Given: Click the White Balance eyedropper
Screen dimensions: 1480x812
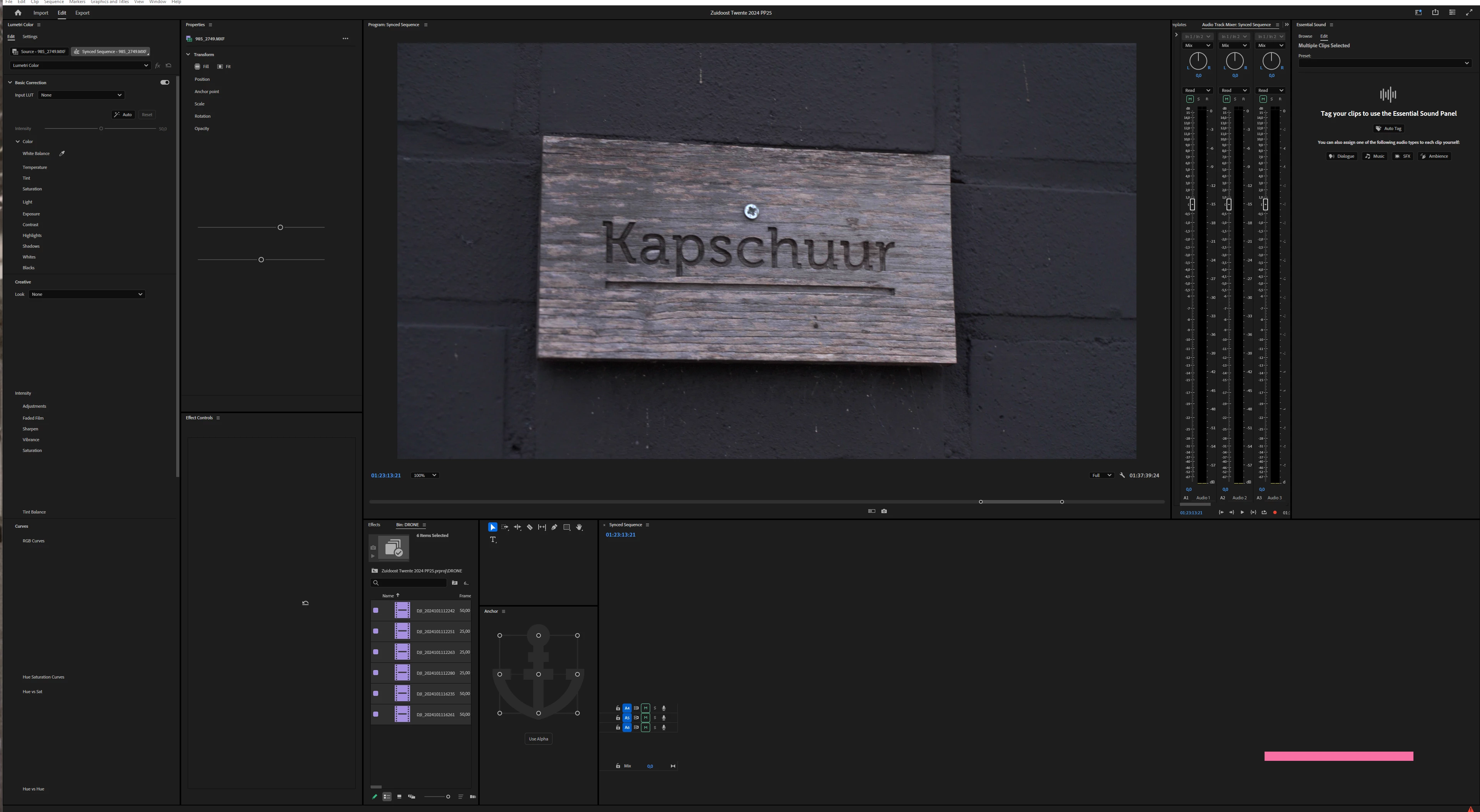Looking at the screenshot, I should click(62, 153).
